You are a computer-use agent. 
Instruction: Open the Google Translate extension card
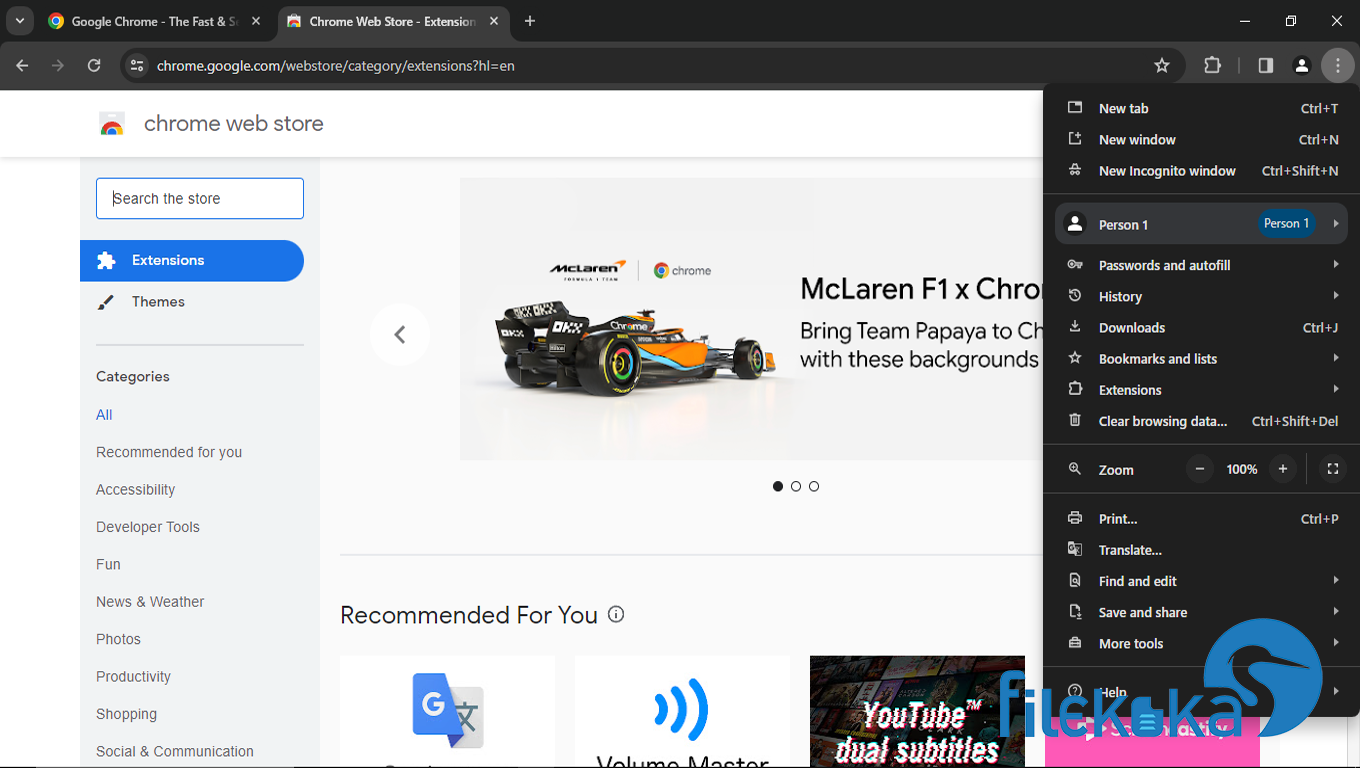coord(447,711)
